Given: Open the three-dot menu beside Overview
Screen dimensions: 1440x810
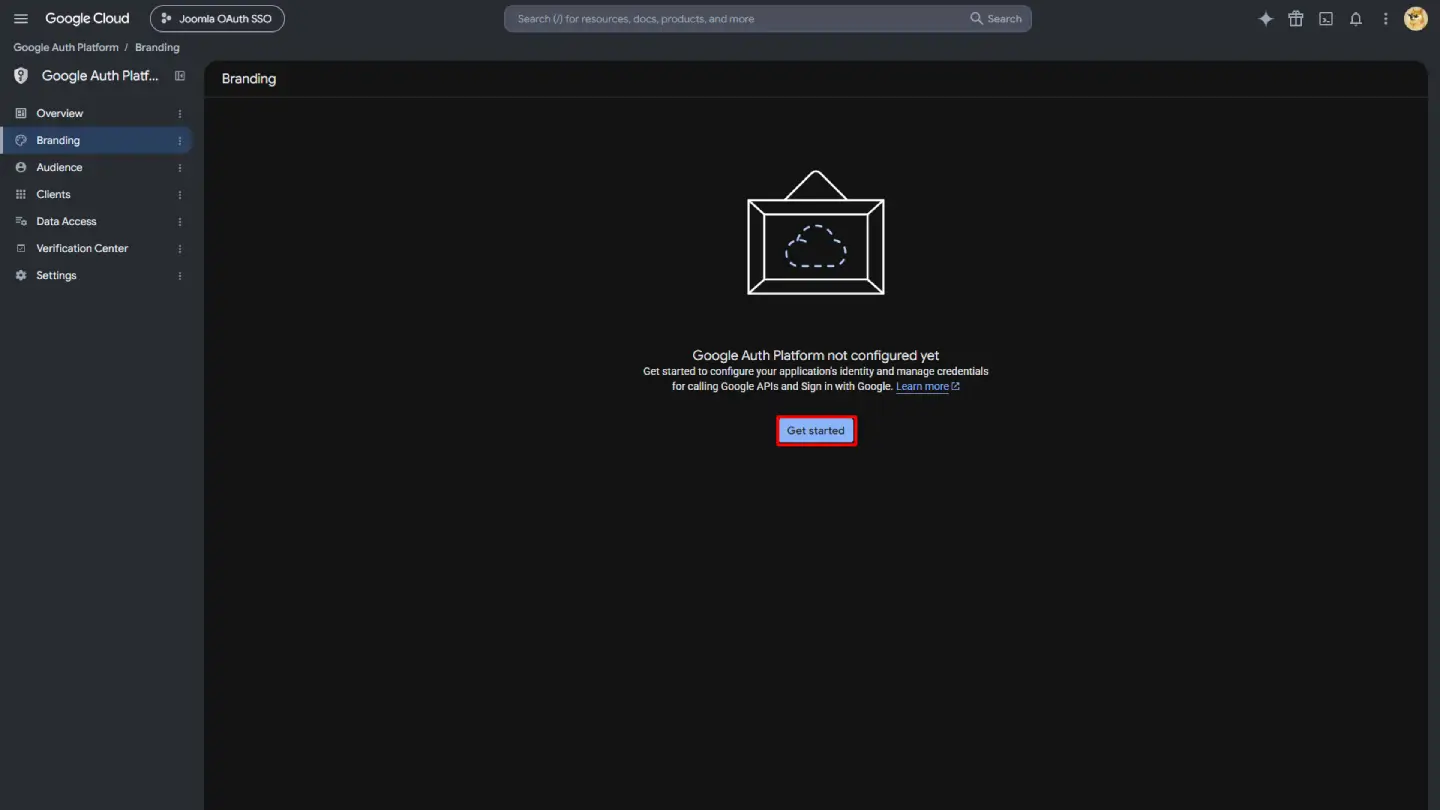Looking at the screenshot, I should point(180,114).
